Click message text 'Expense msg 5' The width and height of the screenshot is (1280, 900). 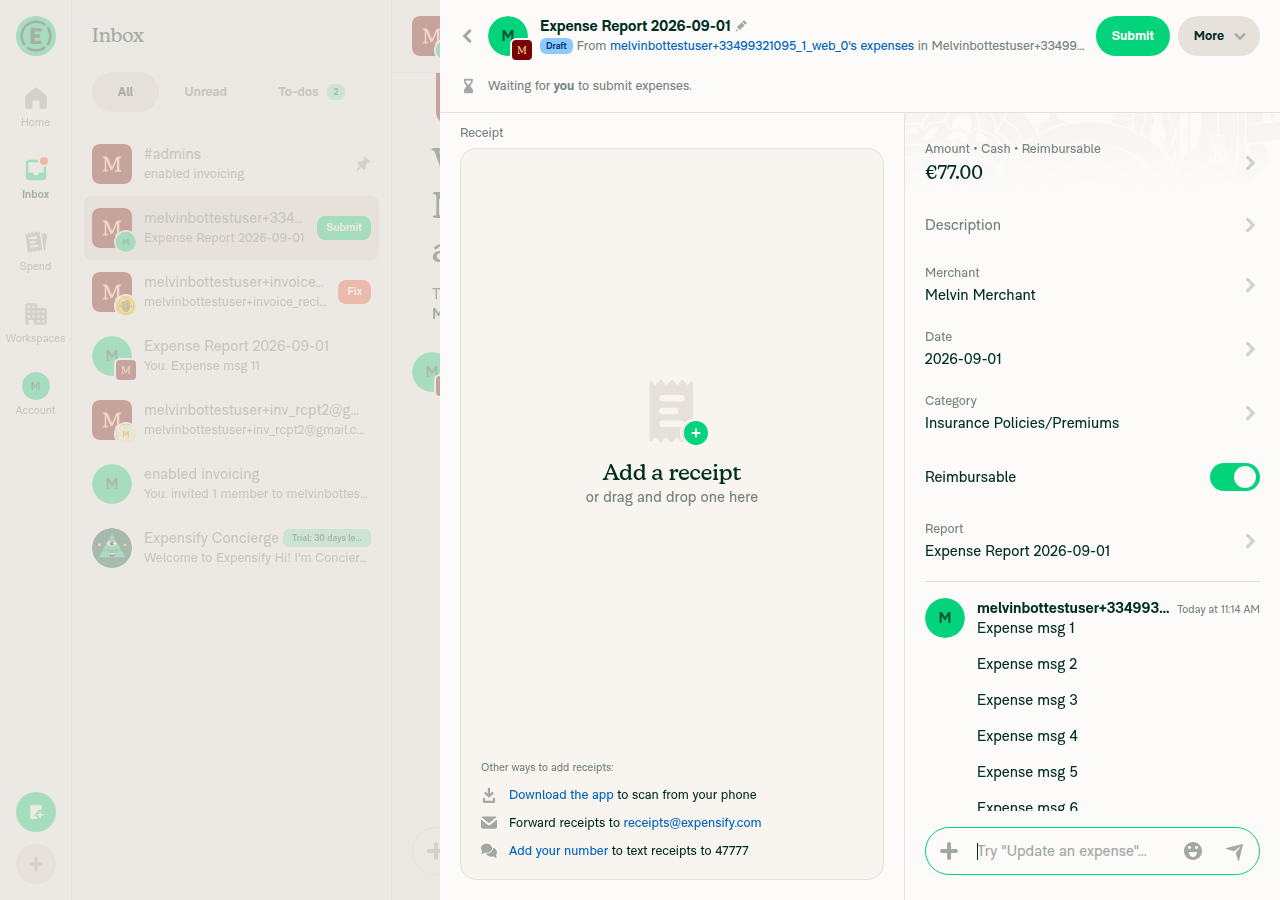click(x=1027, y=772)
